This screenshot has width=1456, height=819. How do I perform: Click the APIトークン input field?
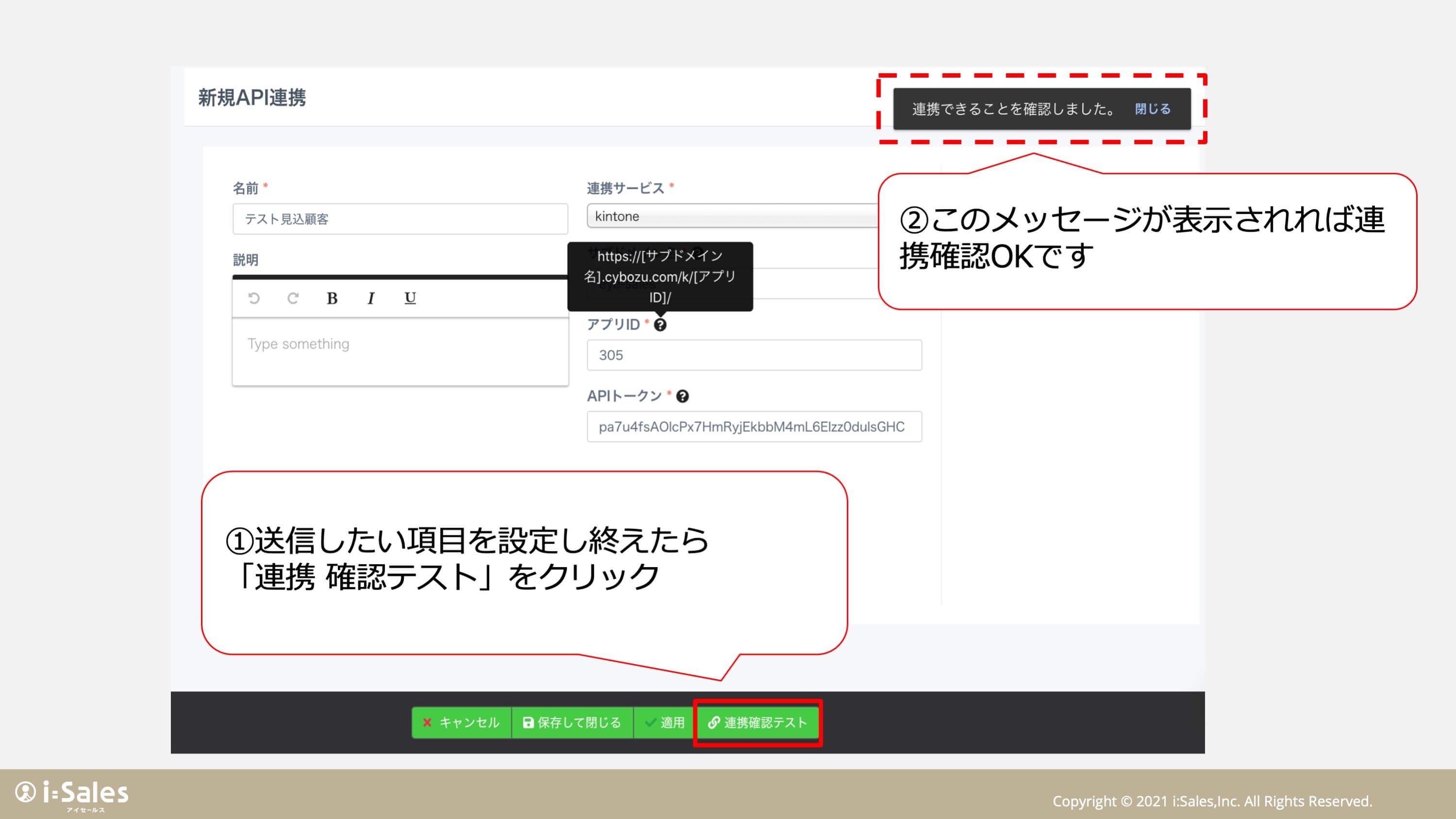pyautogui.click(x=754, y=427)
